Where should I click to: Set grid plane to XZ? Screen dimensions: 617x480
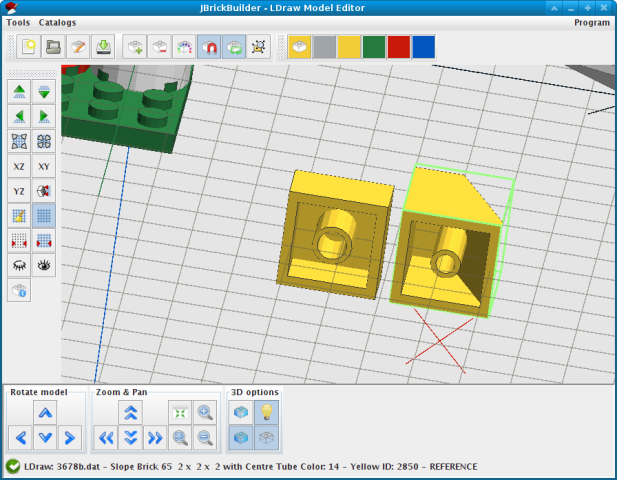[x=19, y=166]
